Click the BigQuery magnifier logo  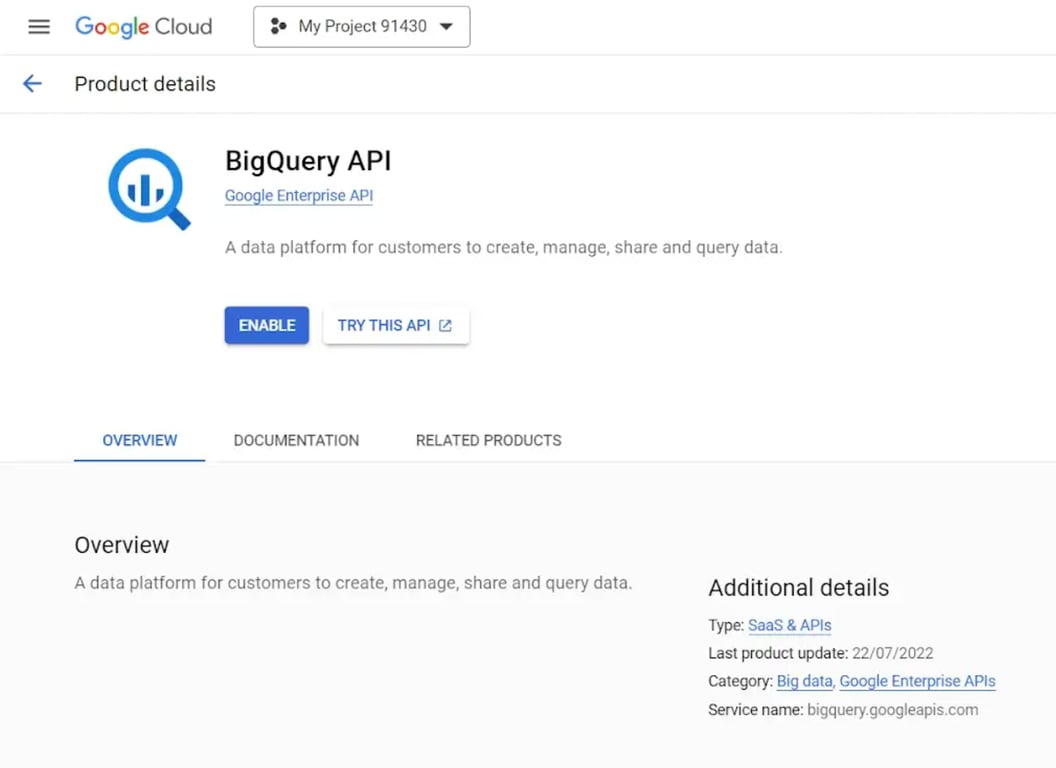[150, 189]
